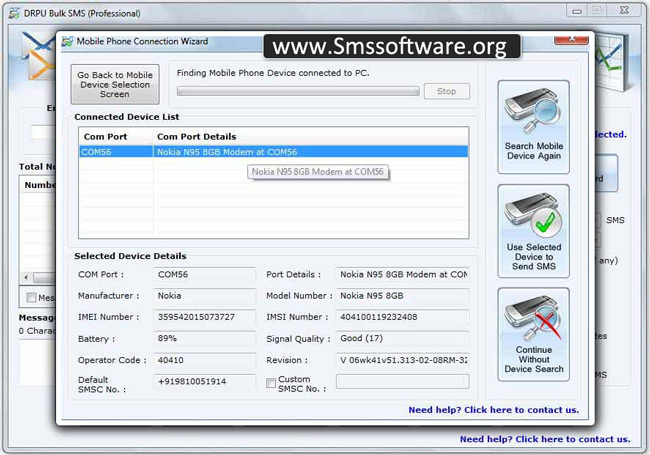
Task: Minimize the DRPU Bulk SMS window
Action: (x=577, y=12)
